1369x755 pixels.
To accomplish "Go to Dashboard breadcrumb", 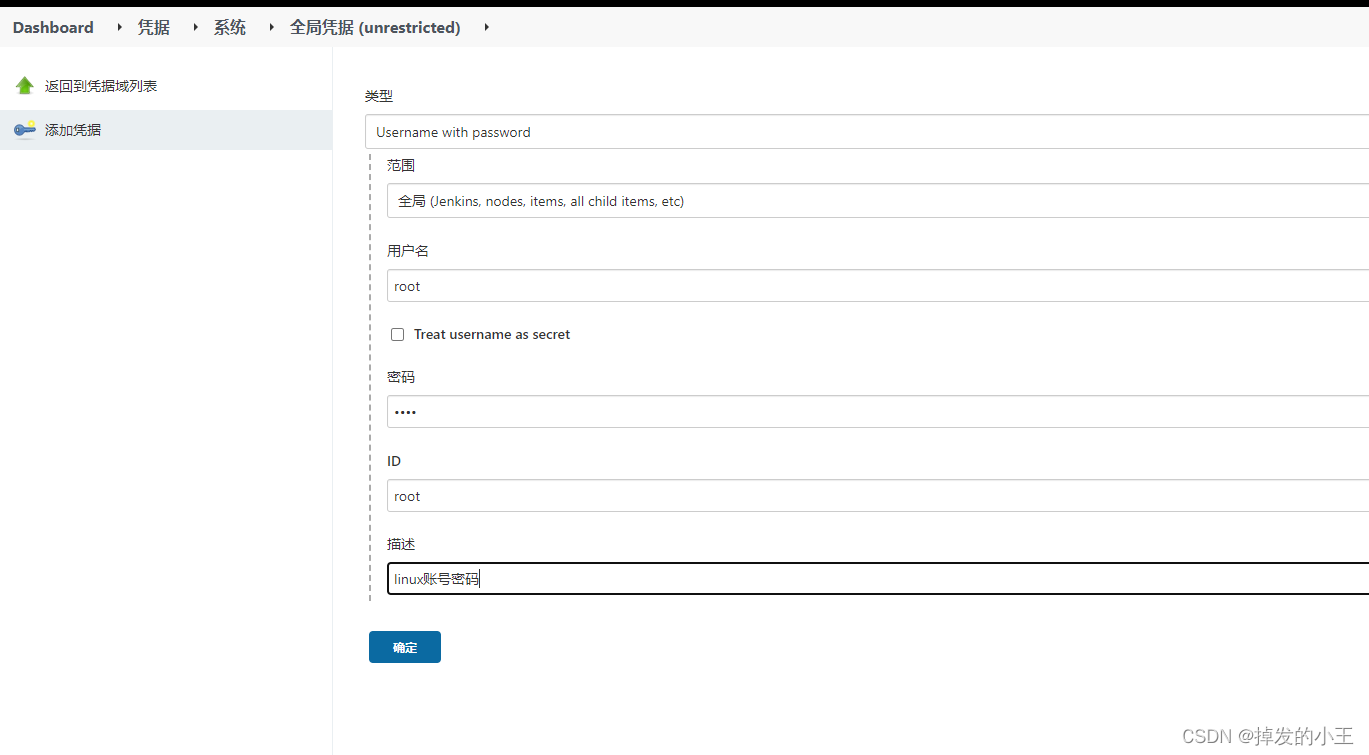I will 53,27.
